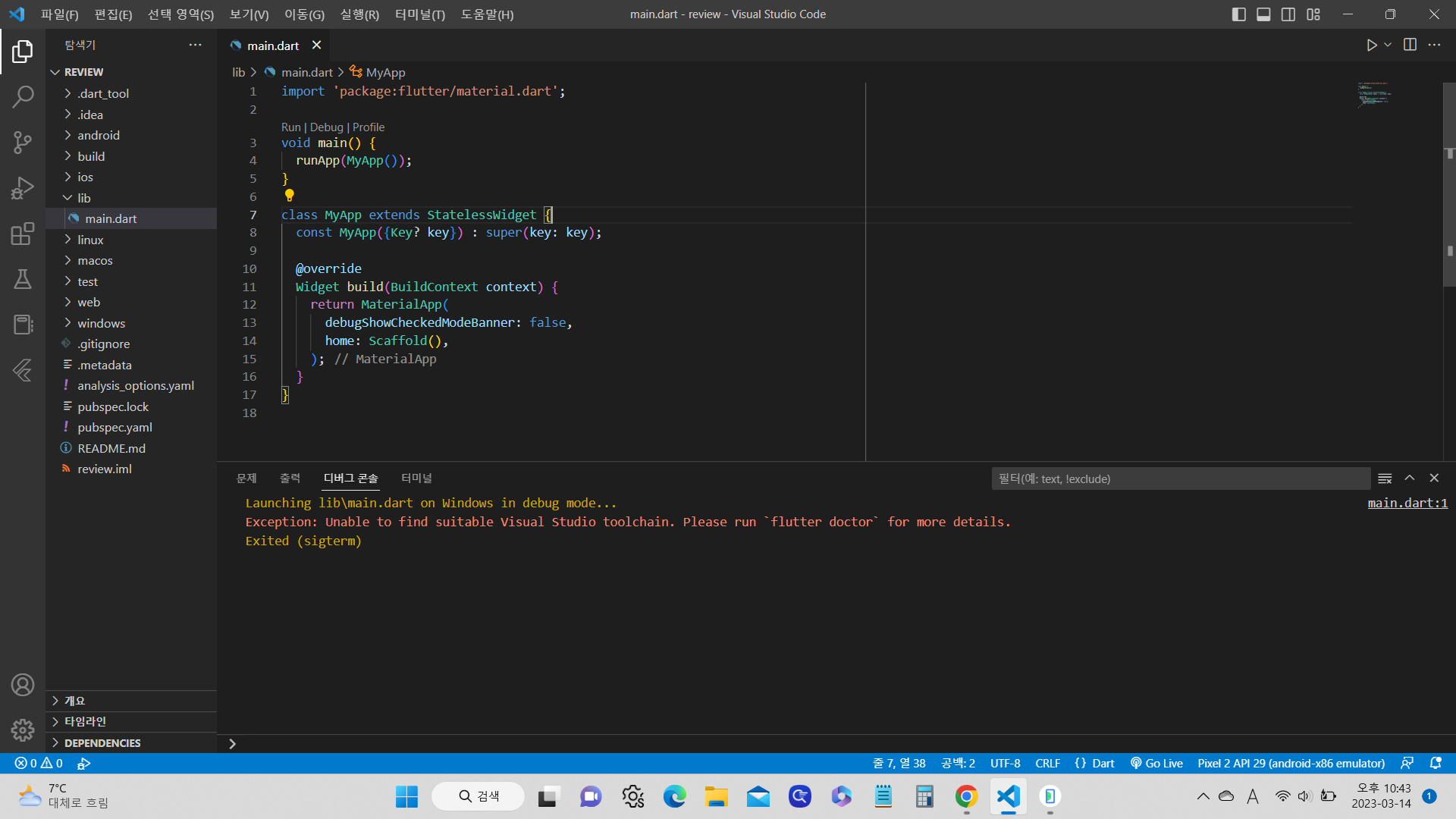1456x819 pixels.
Task: Close the bottom panel
Action: [1434, 478]
